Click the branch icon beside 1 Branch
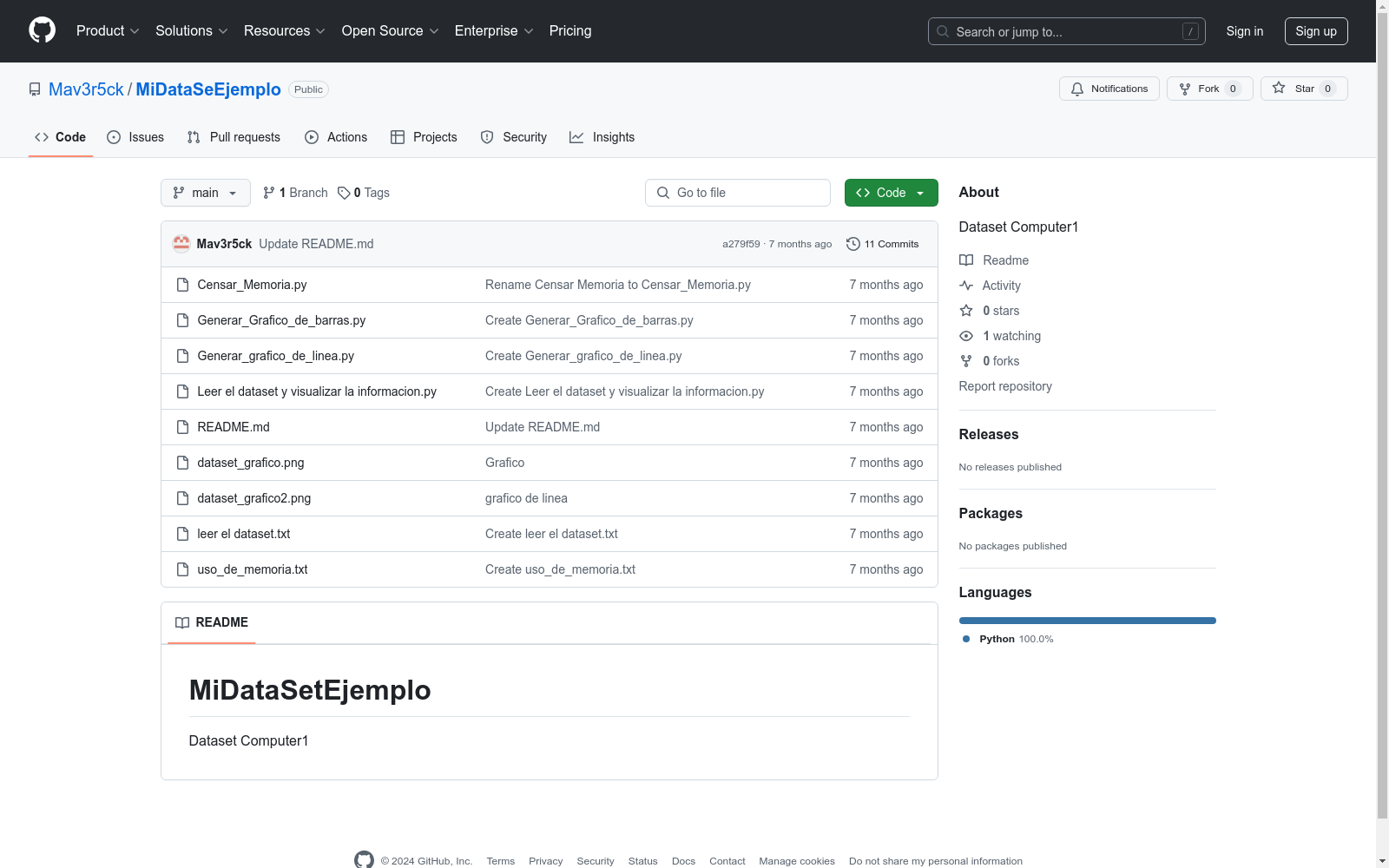The image size is (1389, 868). [269, 193]
